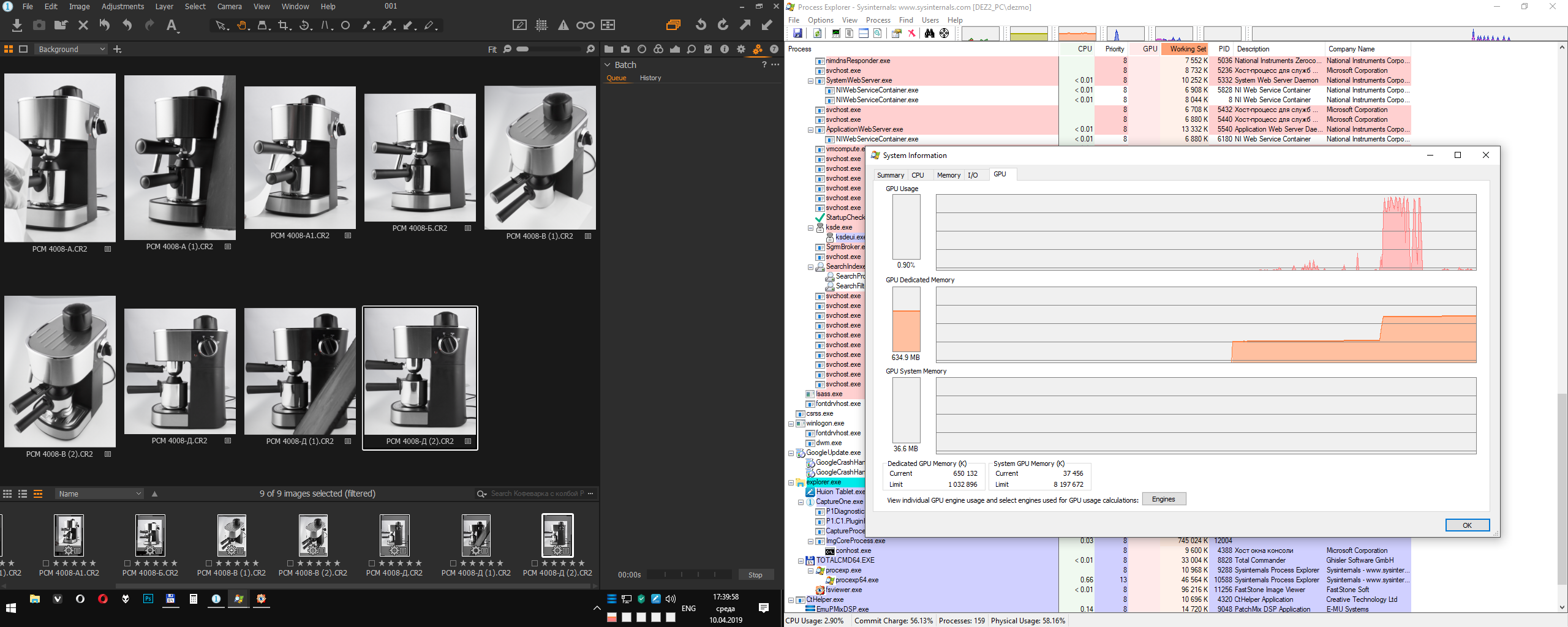Click the Search Кофеварка input field

coord(537,494)
